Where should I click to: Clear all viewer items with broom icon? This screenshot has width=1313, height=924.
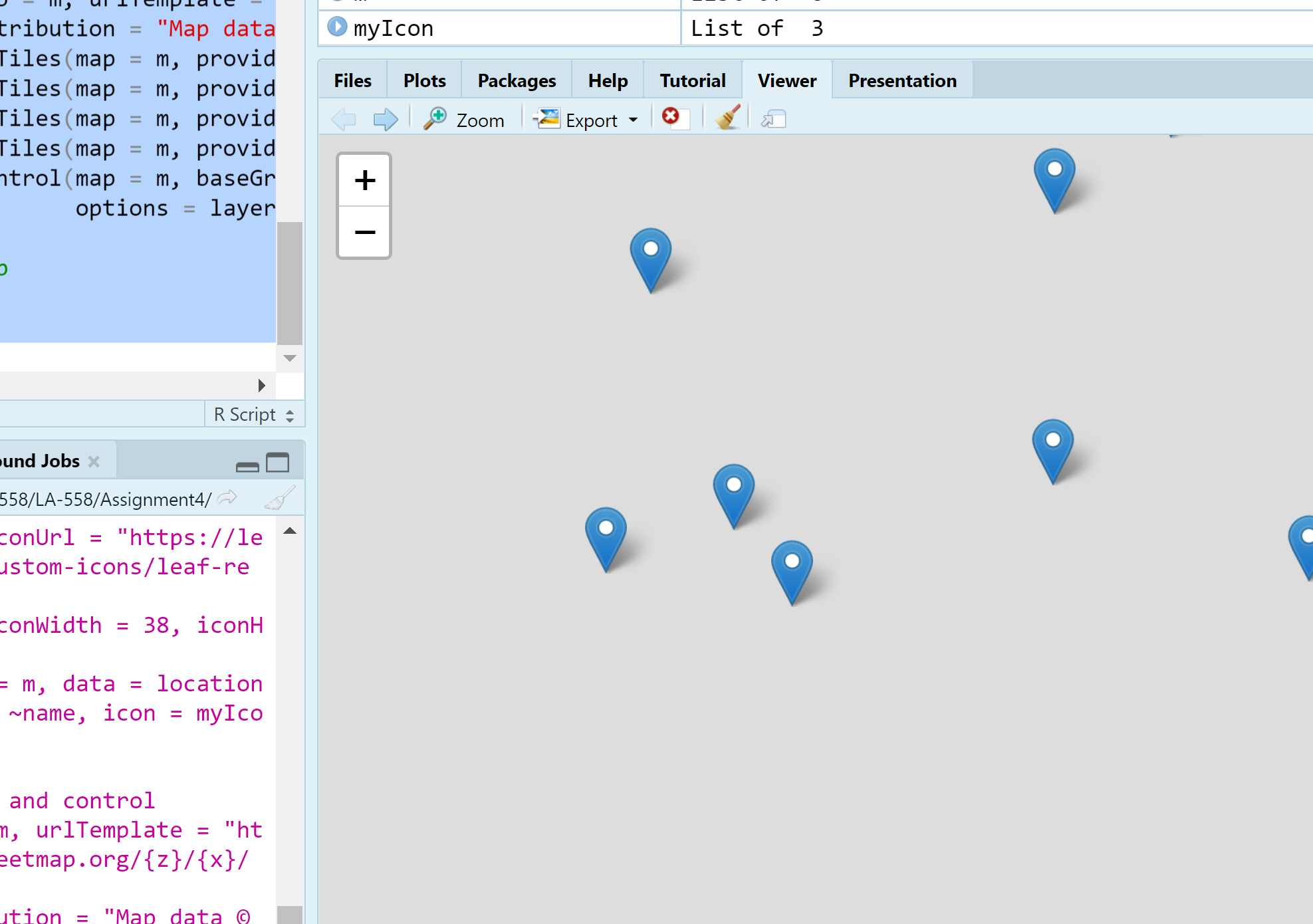pyautogui.click(x=727, y=118)
